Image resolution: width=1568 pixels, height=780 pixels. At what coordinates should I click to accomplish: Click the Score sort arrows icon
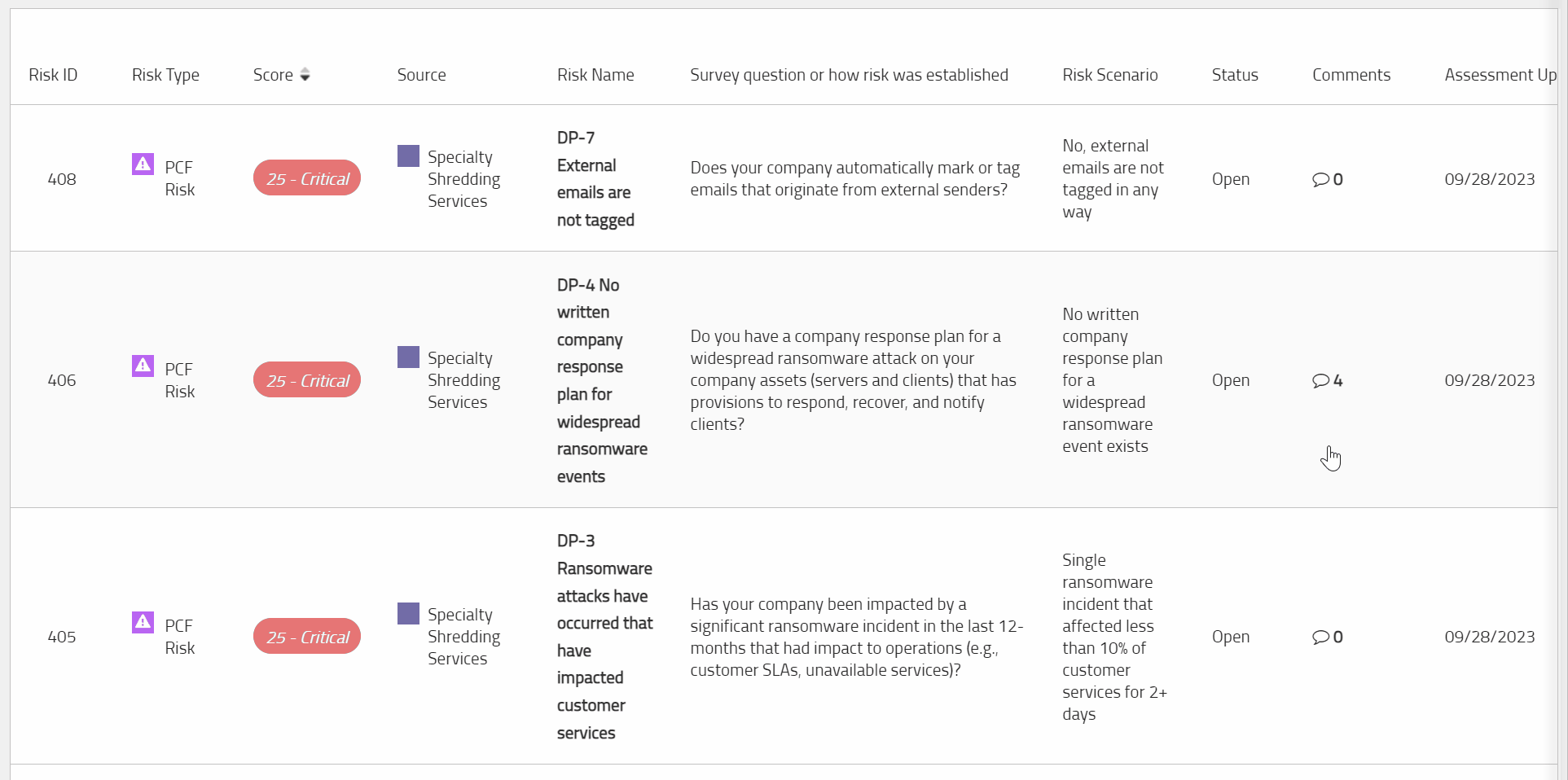pyautogui.click(x=305, y=75)
